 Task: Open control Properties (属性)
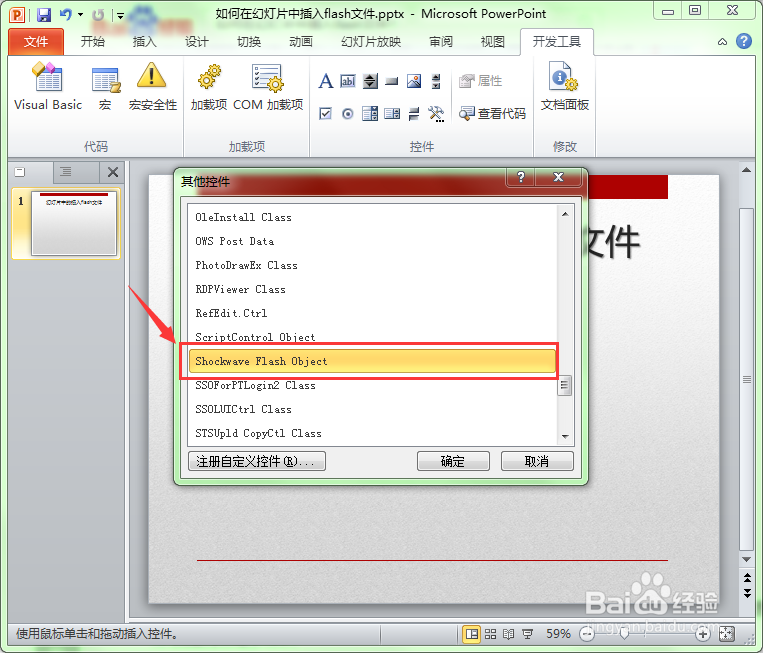point(480,81)
